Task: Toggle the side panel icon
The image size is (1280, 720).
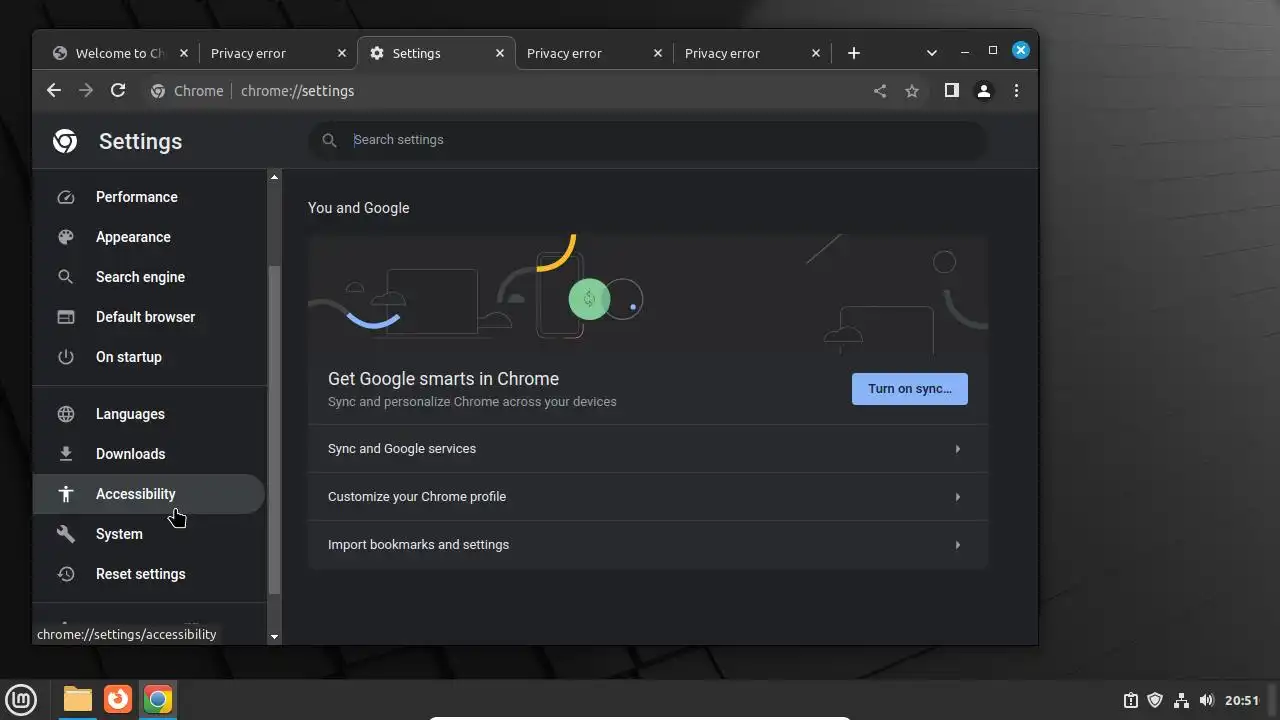Action: [951, 90]
